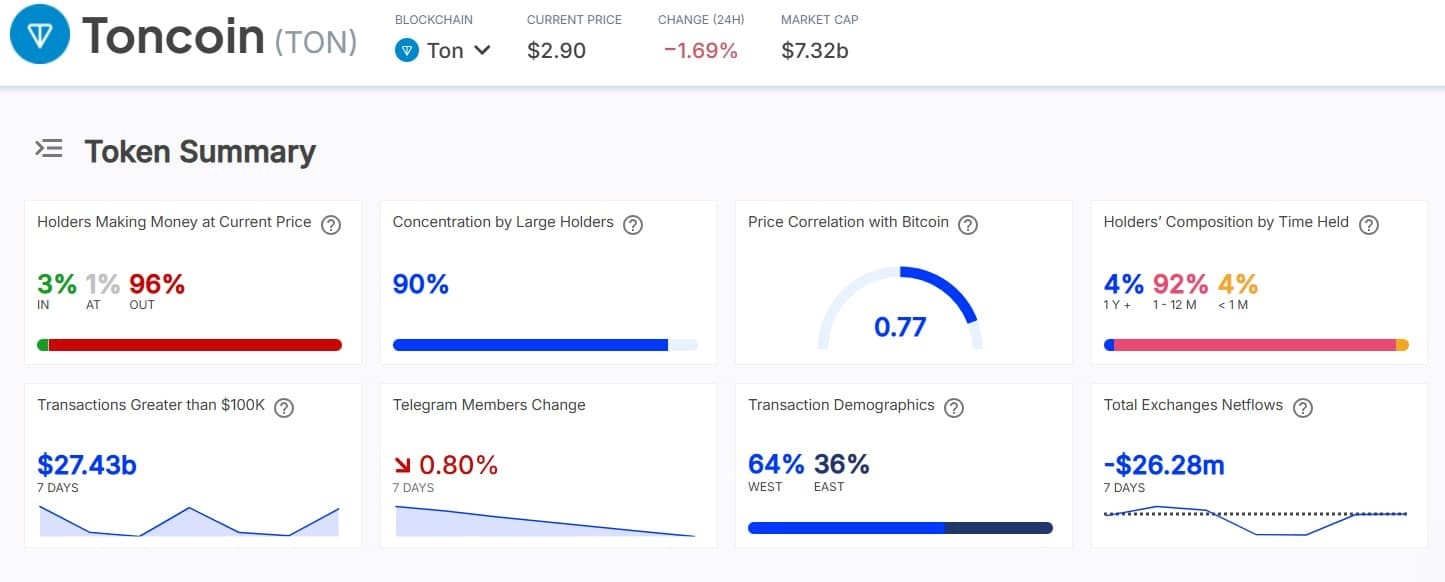1445x582 pixels.
Task: Click the Transactions over $100K sparkline chart
Action: 189,521
